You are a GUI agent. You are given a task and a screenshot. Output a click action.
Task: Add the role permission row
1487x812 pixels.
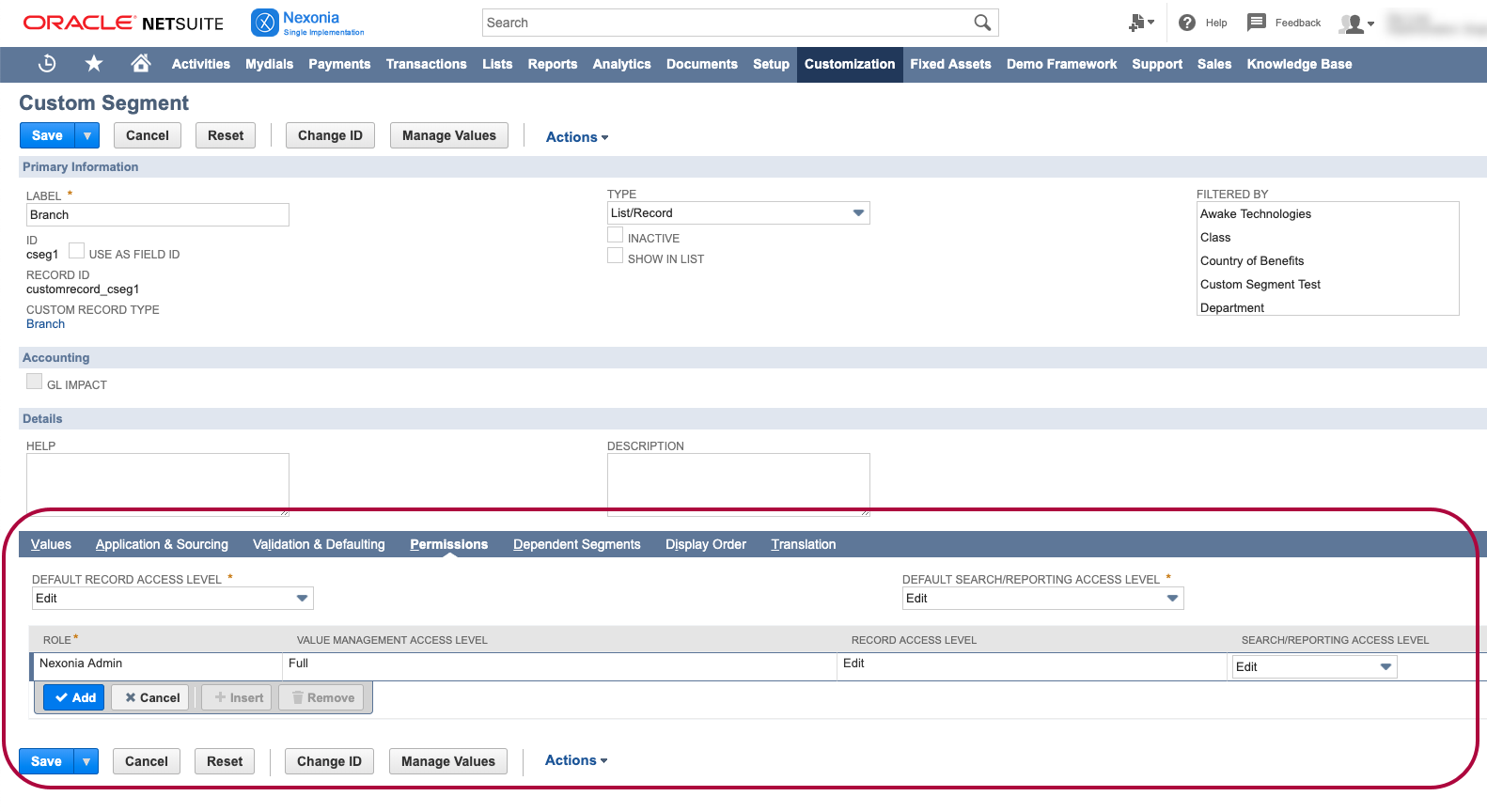pos(74,697)
